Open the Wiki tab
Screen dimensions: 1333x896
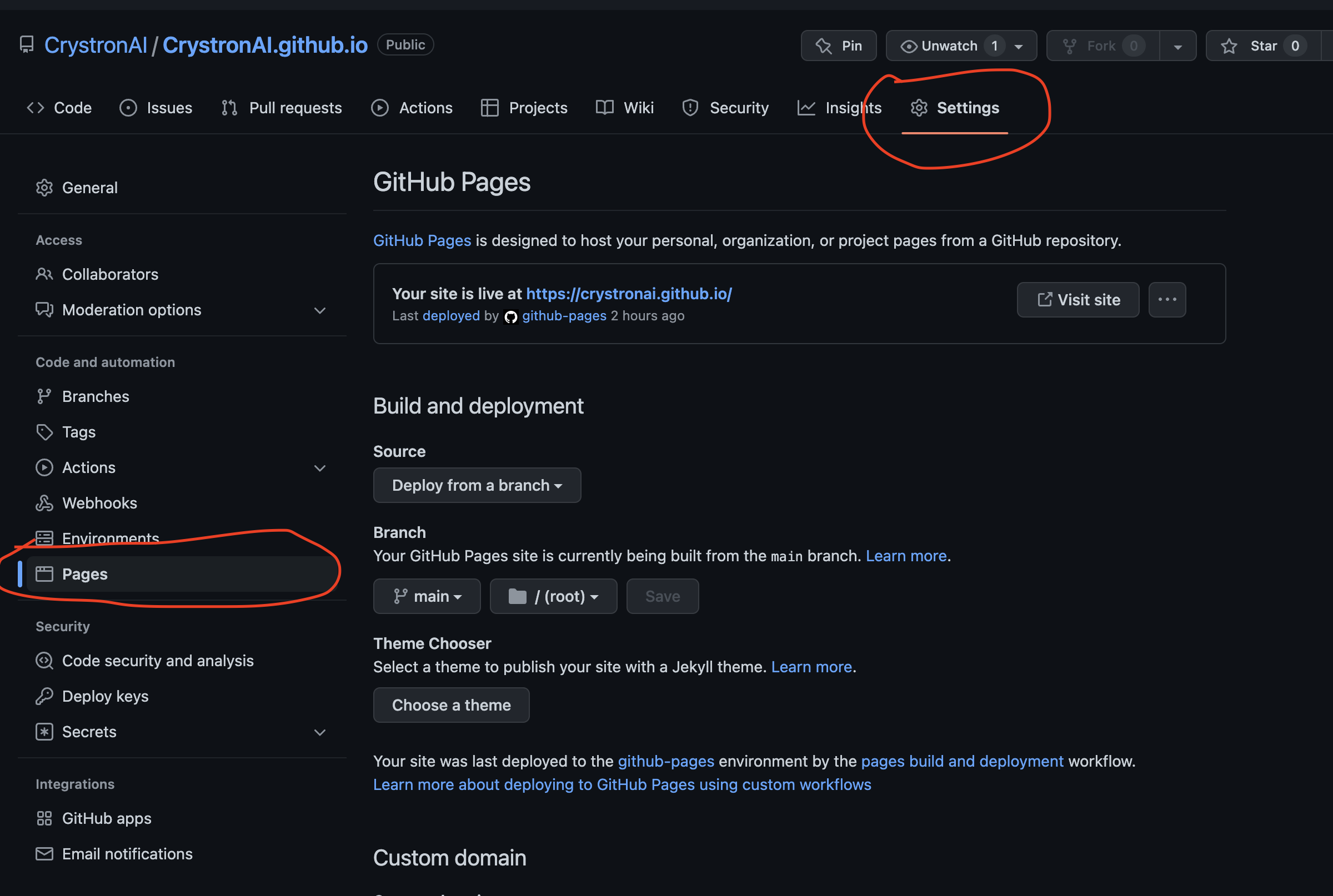click(625, 108)
